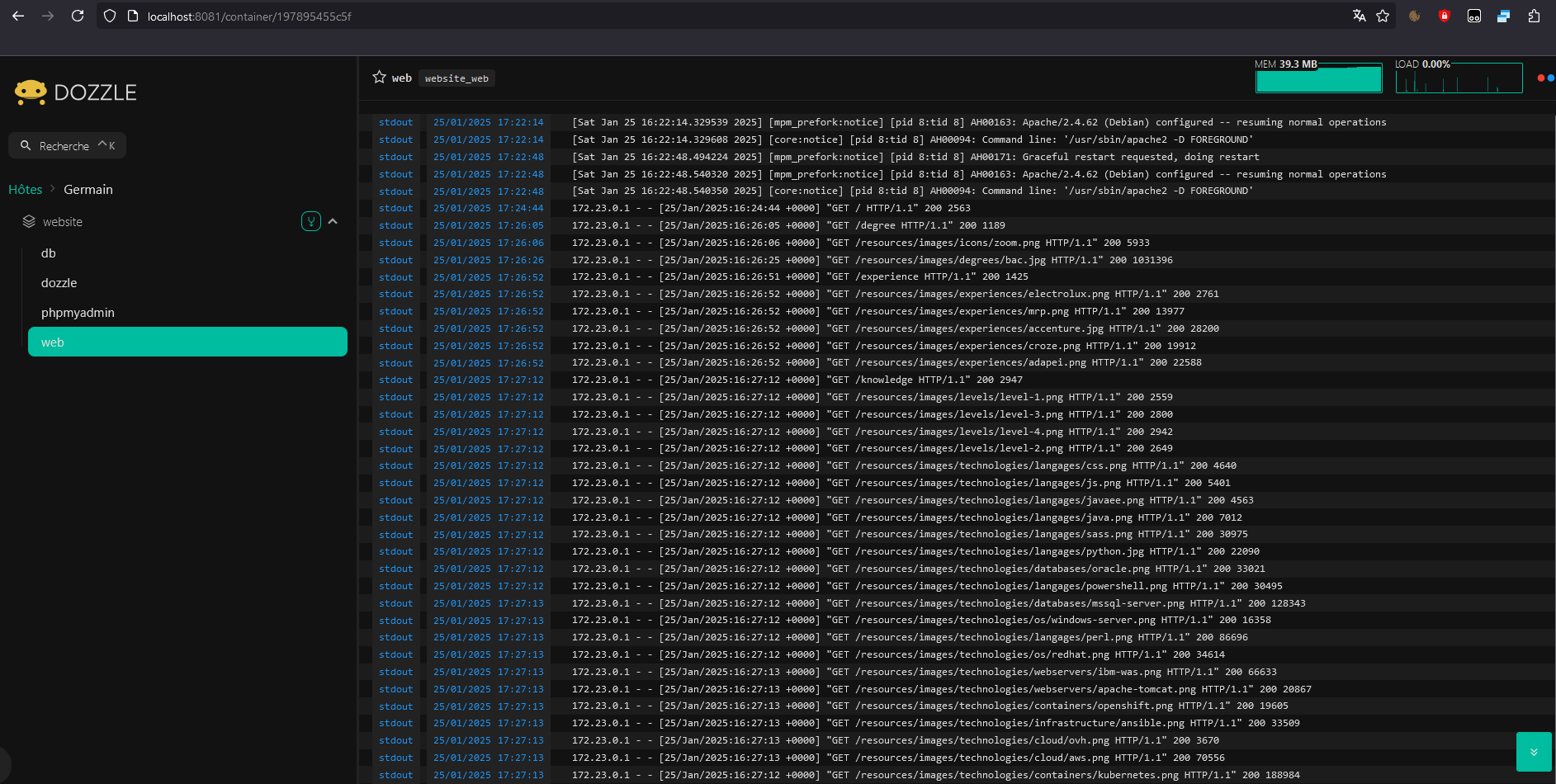Click the red extension icon in toolbar
The width and height of the screenshot is (1556, 784).
[1445, 16]
